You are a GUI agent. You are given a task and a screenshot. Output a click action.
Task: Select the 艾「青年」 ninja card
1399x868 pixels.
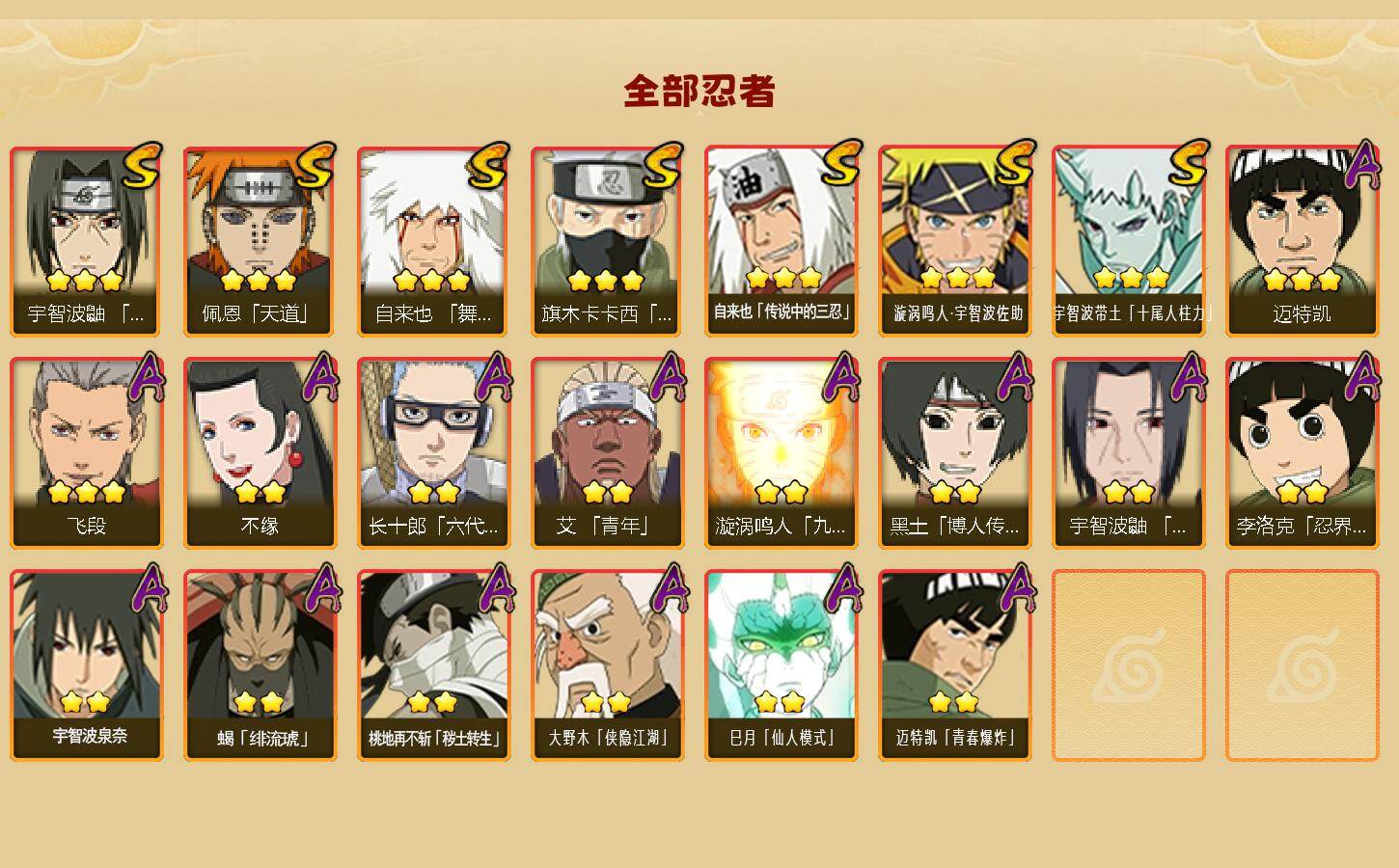click(x=607, y=453)
